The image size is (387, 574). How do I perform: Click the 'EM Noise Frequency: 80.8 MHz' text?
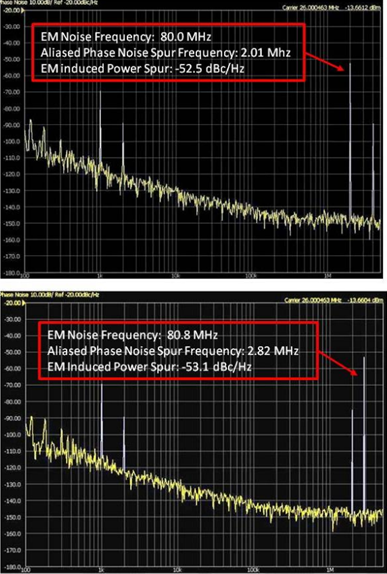click(133, 335)
